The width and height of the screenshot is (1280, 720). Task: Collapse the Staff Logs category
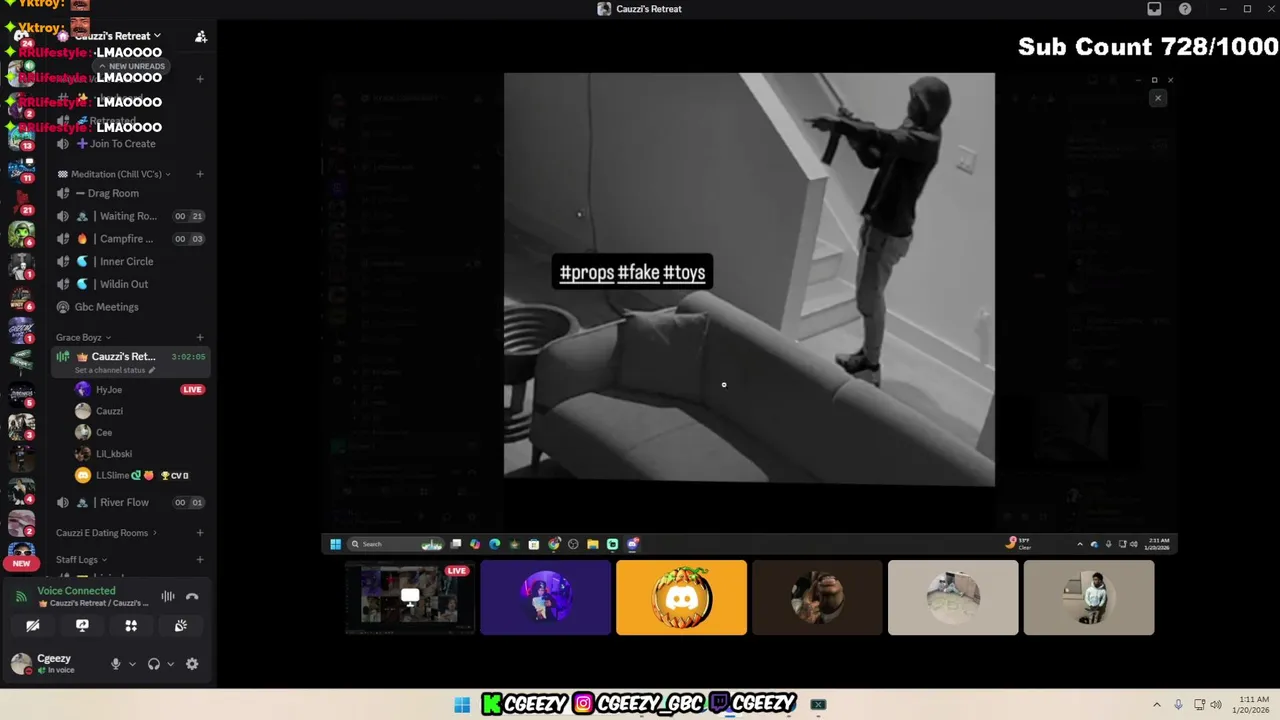(81, 560)
